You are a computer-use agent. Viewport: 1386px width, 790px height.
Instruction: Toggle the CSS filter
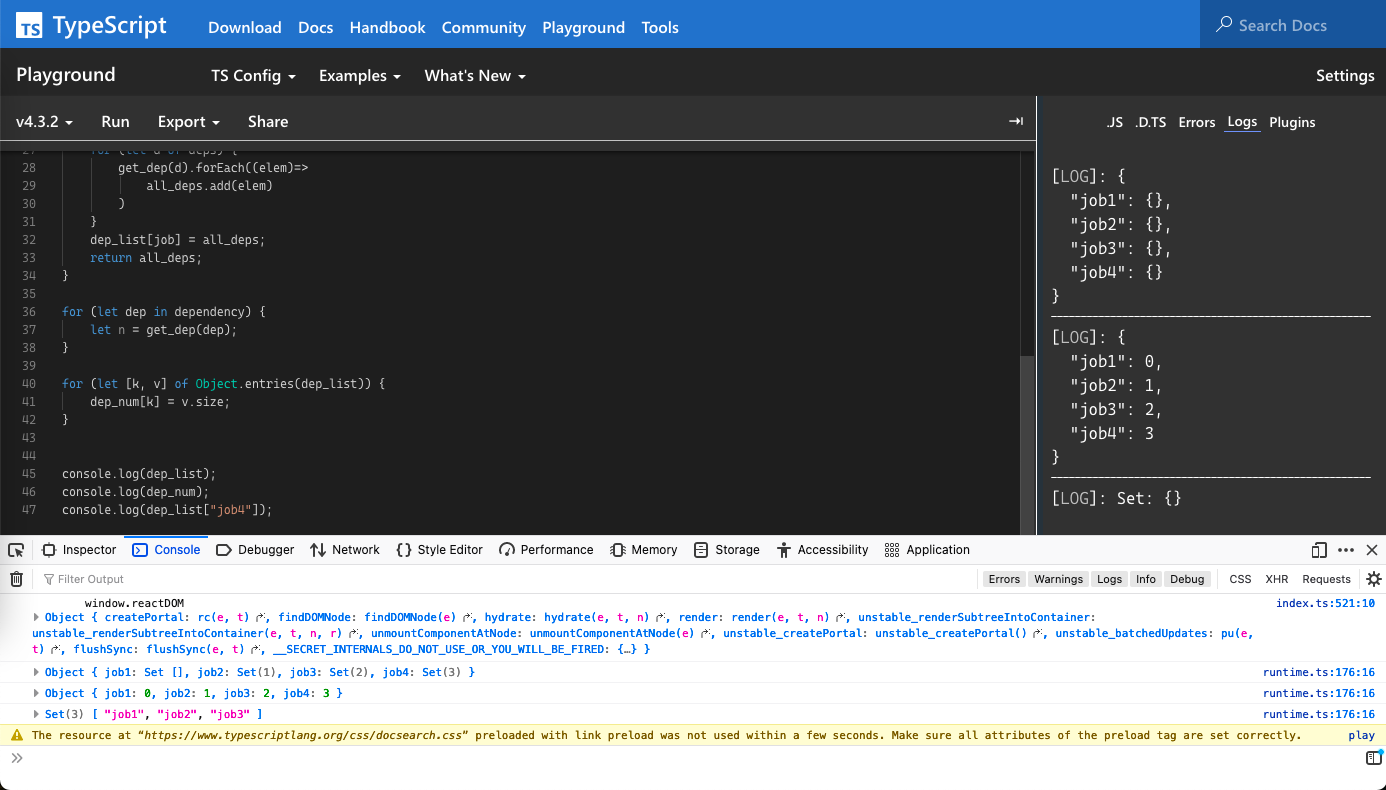[1240, 579]
